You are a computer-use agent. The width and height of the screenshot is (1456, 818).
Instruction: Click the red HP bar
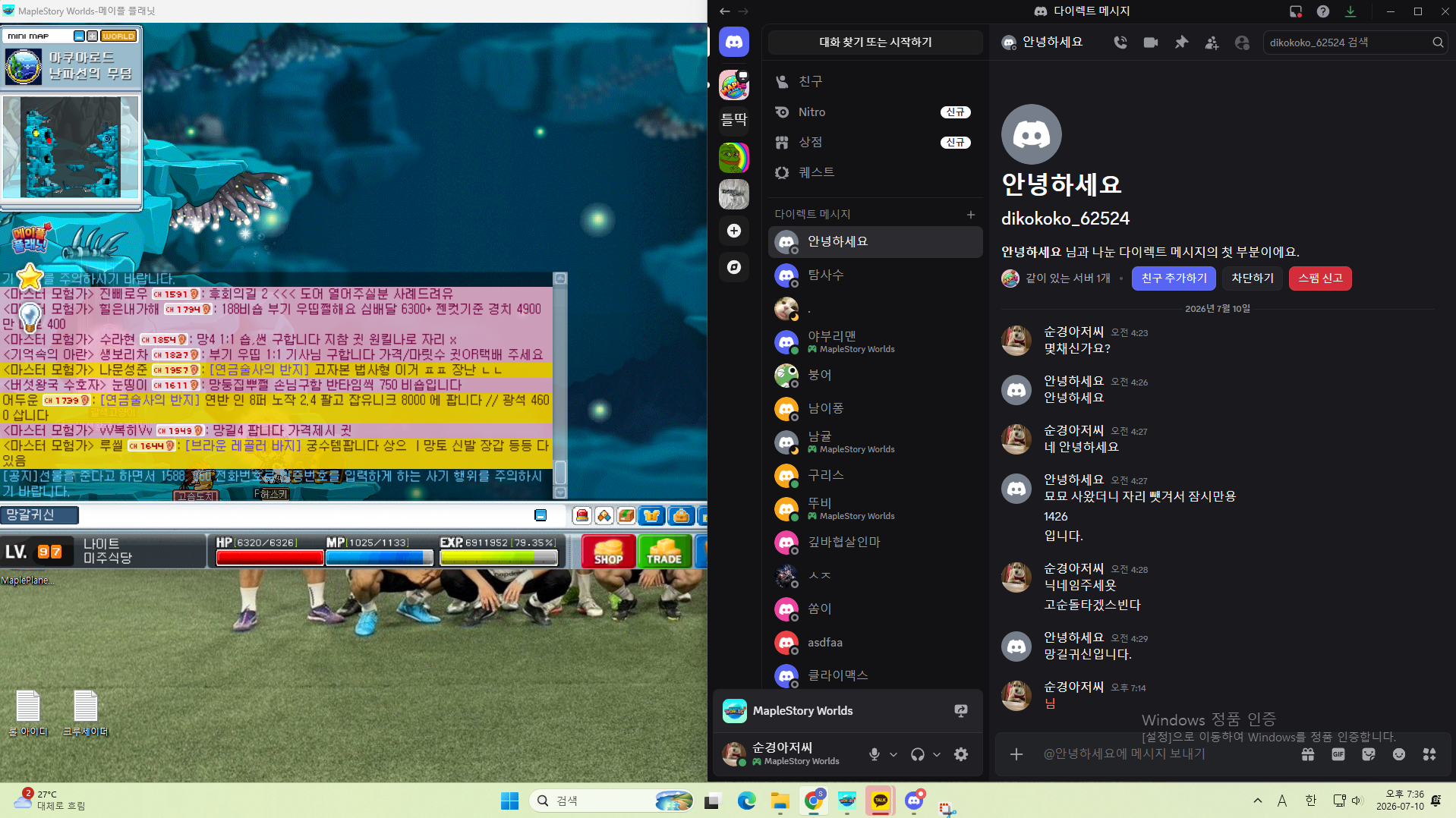[269, 558]
